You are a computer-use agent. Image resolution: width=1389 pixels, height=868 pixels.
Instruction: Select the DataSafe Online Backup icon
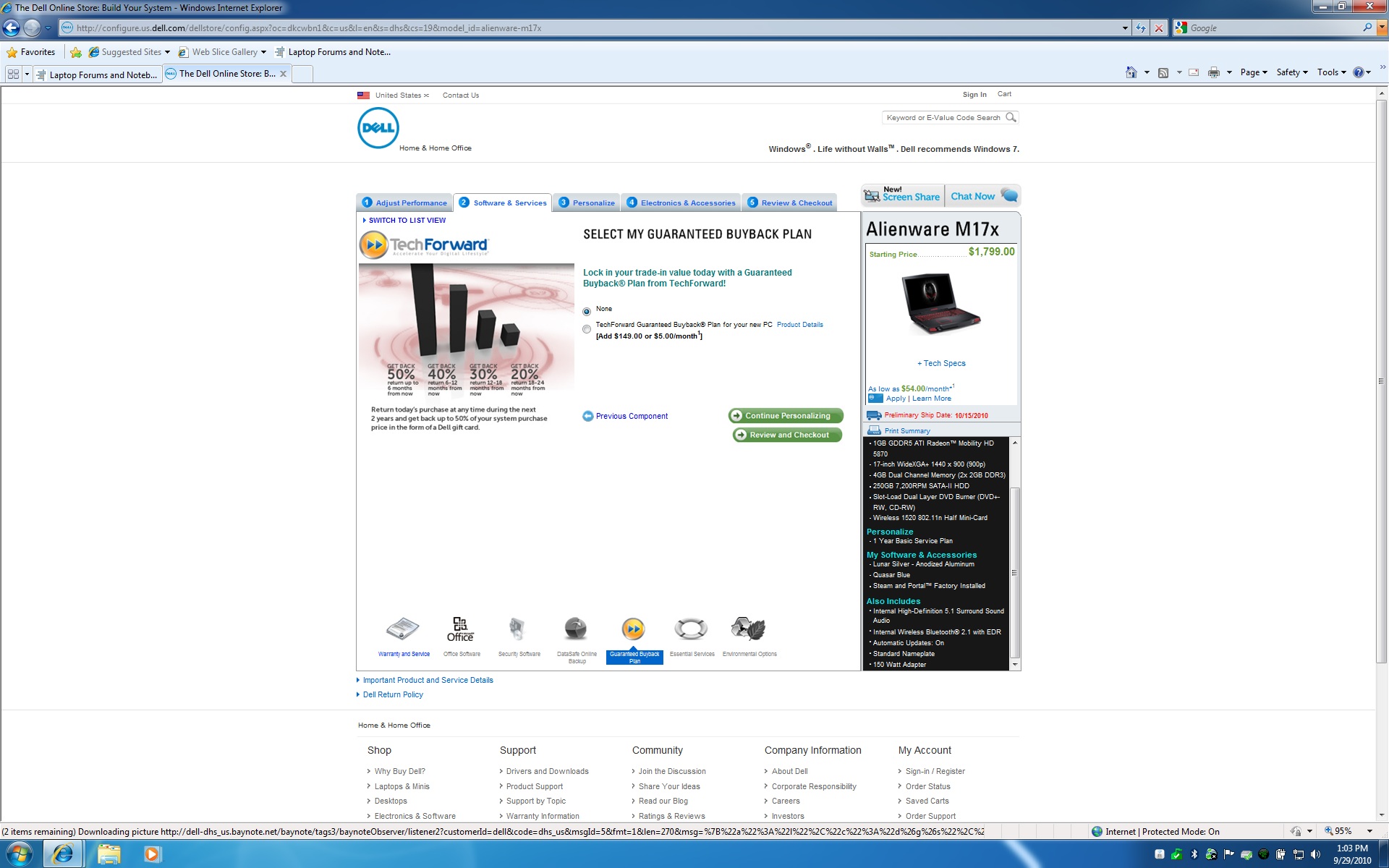576,629
